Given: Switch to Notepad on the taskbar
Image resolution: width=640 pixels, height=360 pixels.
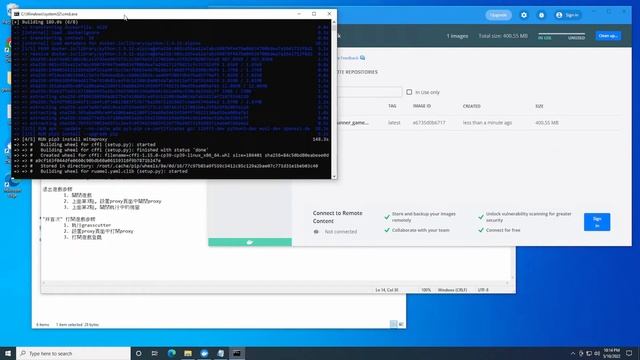Looking at the screenshot, I should (x=220, y=353).
